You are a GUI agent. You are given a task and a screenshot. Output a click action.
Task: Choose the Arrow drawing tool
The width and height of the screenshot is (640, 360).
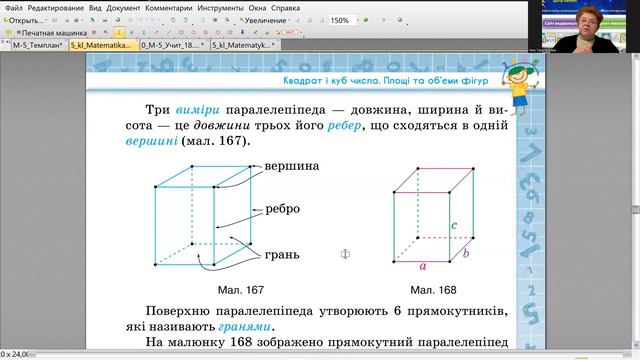click(156, 32)
